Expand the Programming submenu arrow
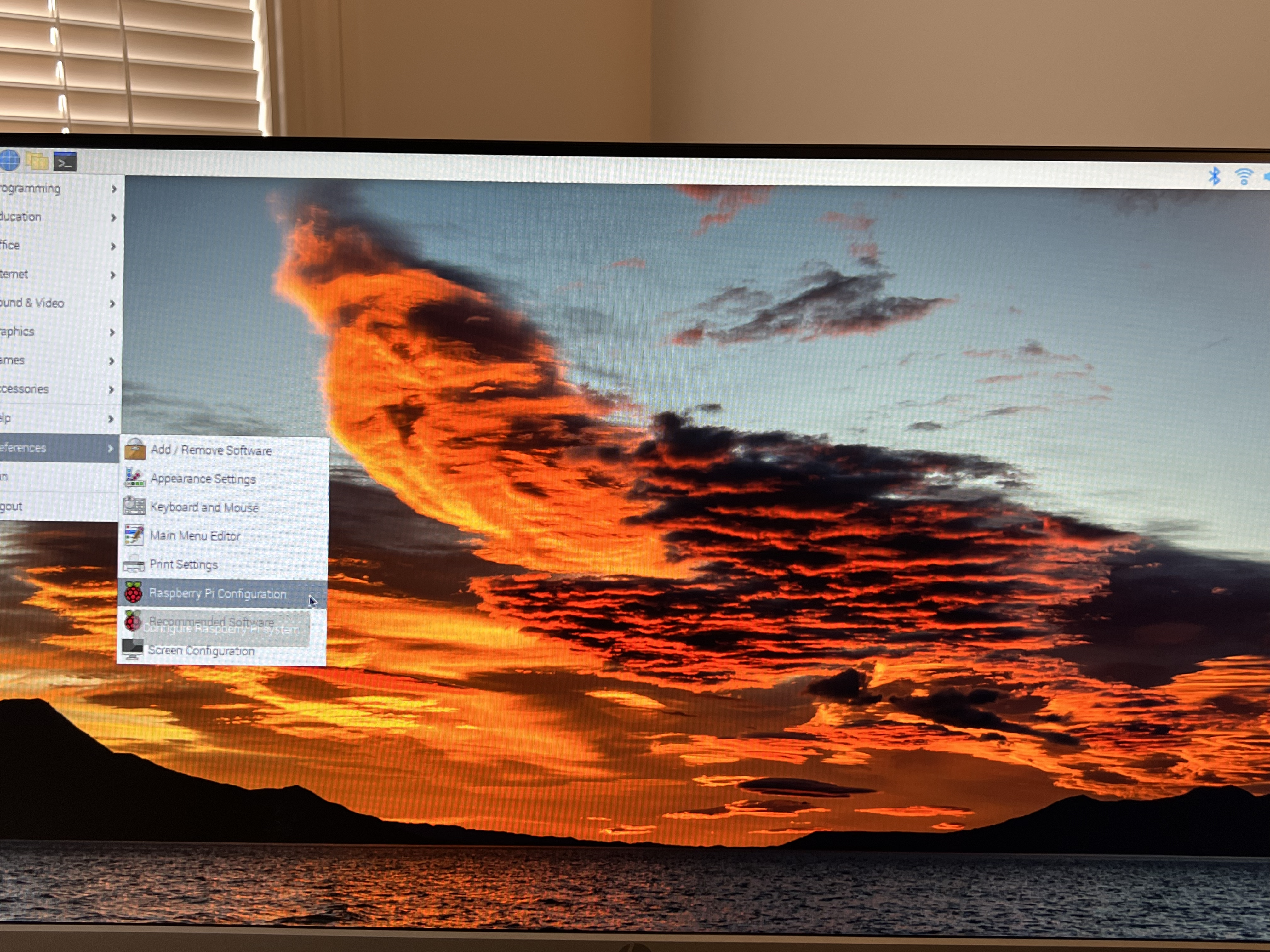This screenshot has width=1270, height=952. pos(114,189)
